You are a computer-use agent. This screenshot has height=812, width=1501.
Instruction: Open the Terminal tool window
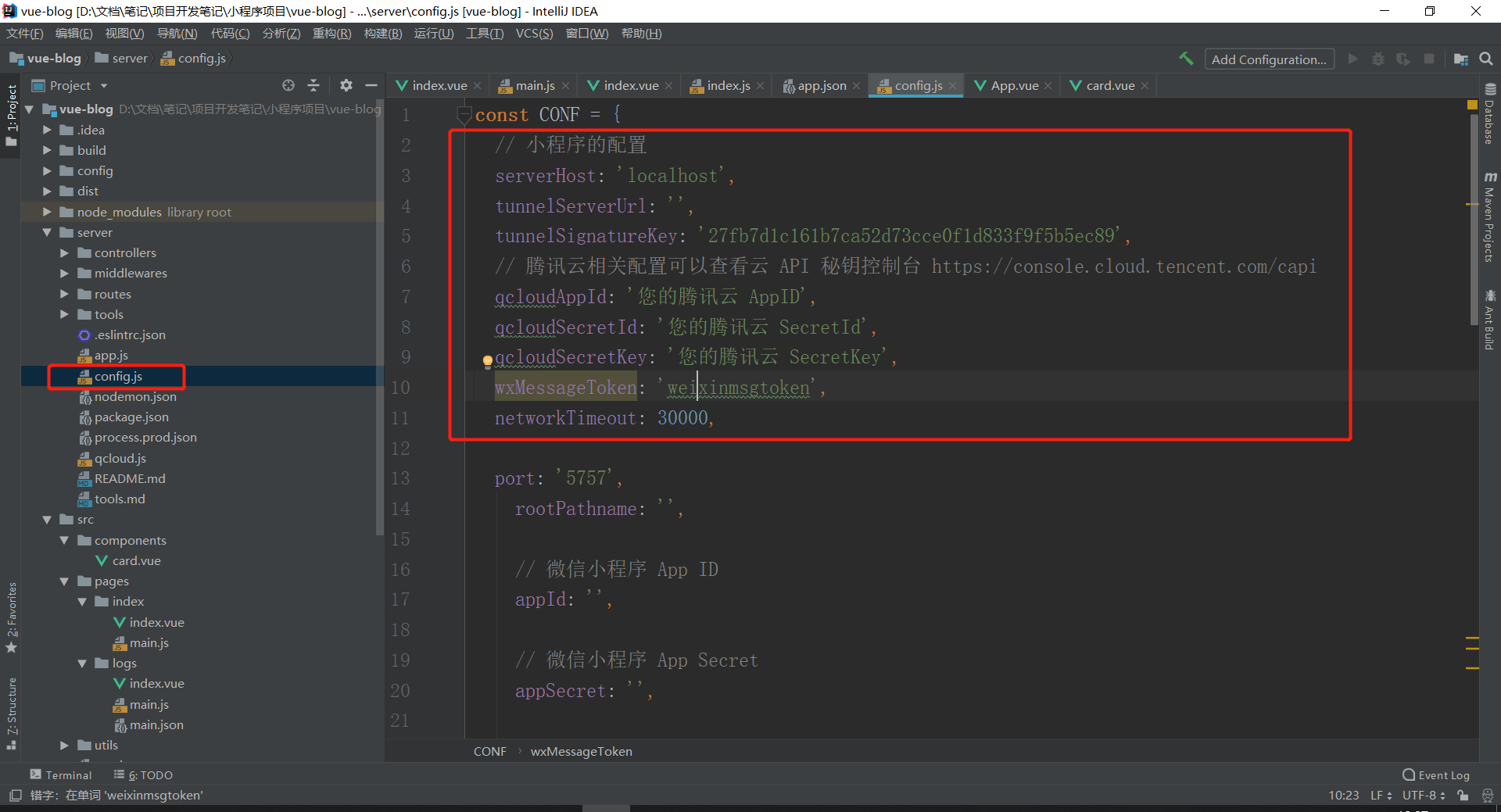click(61, 774)
